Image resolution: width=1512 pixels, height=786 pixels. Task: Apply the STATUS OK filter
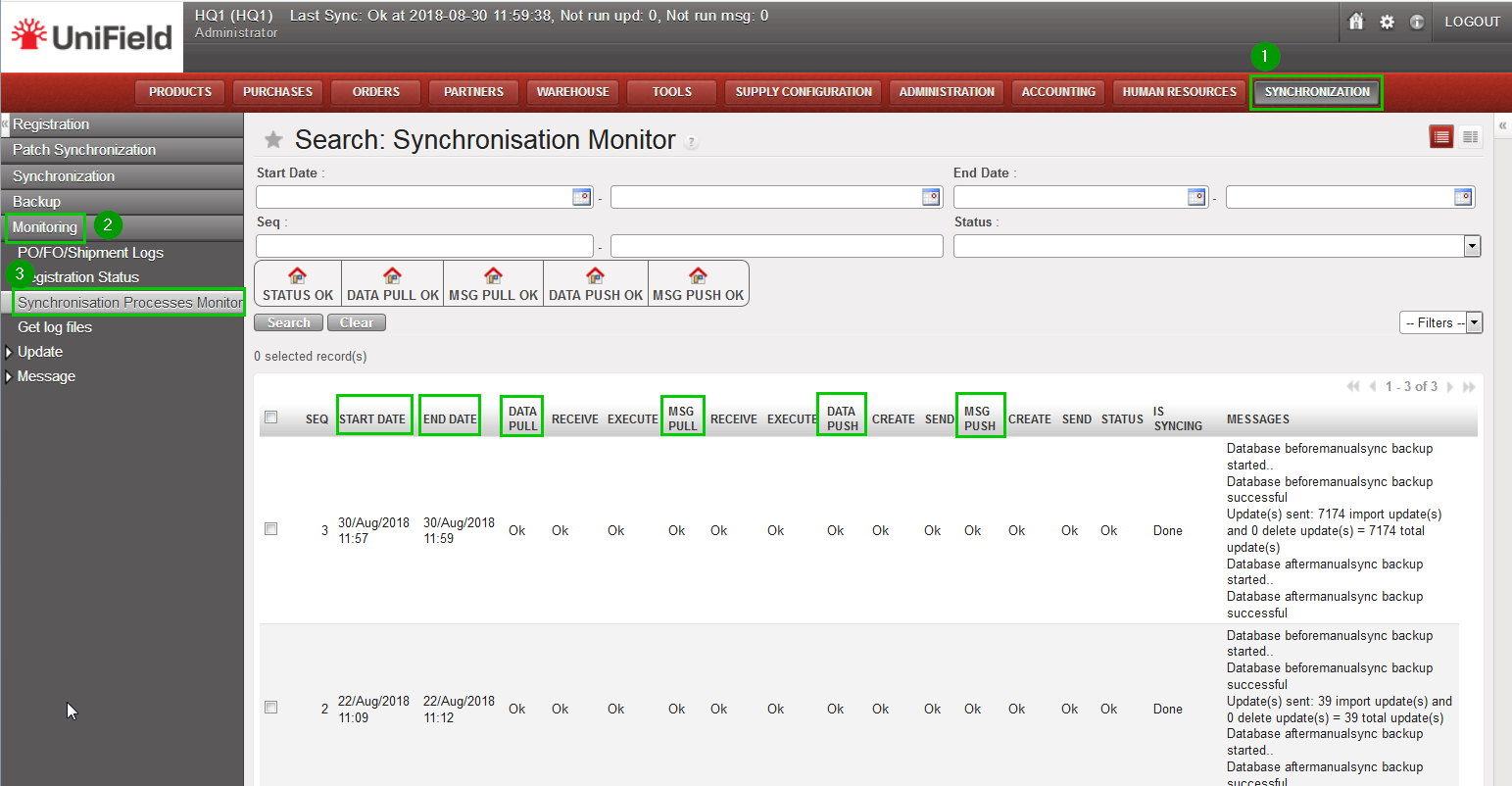click(298, 283)
